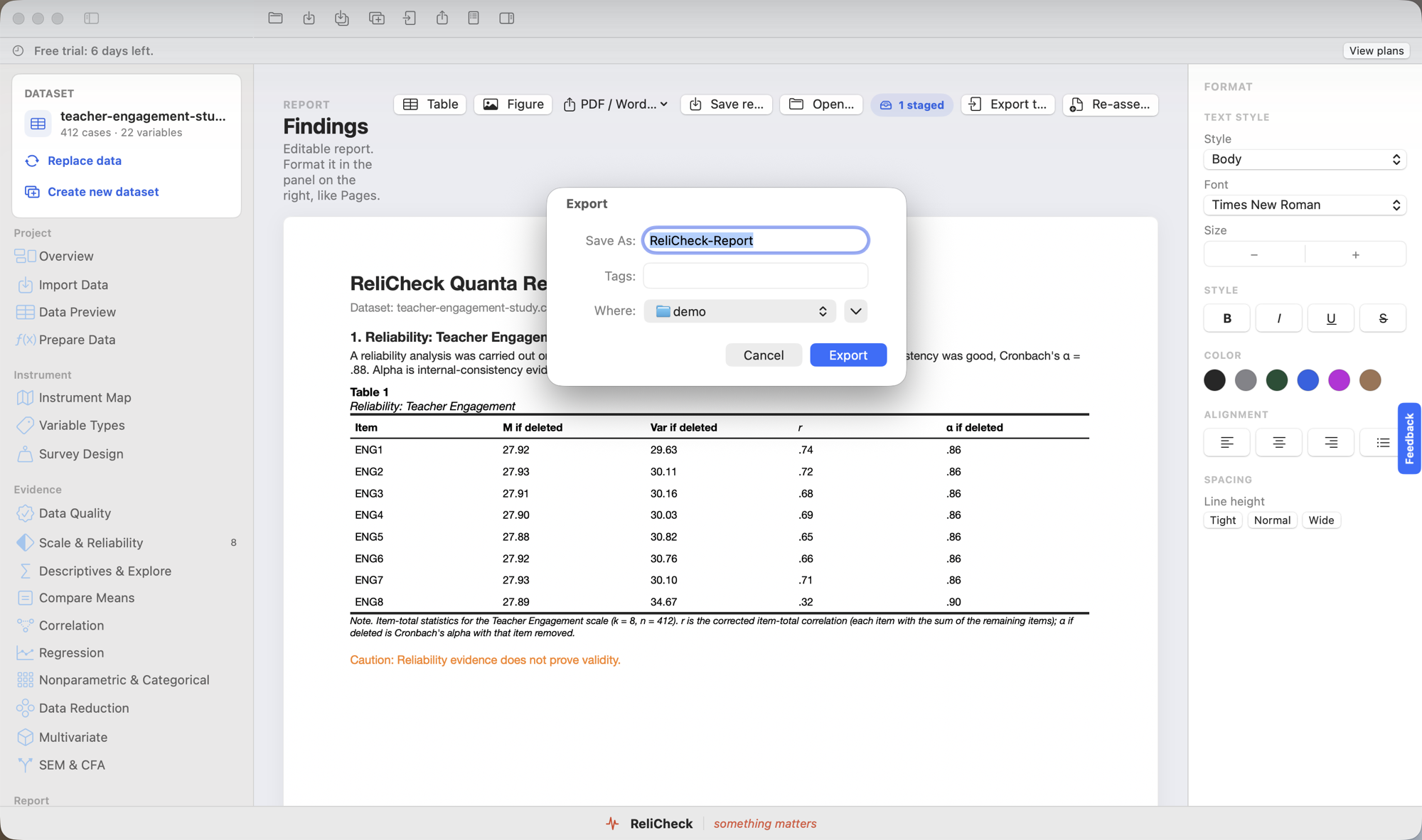Center align text
This screenshot has width=1422, height=840.
pos(1279,443)
